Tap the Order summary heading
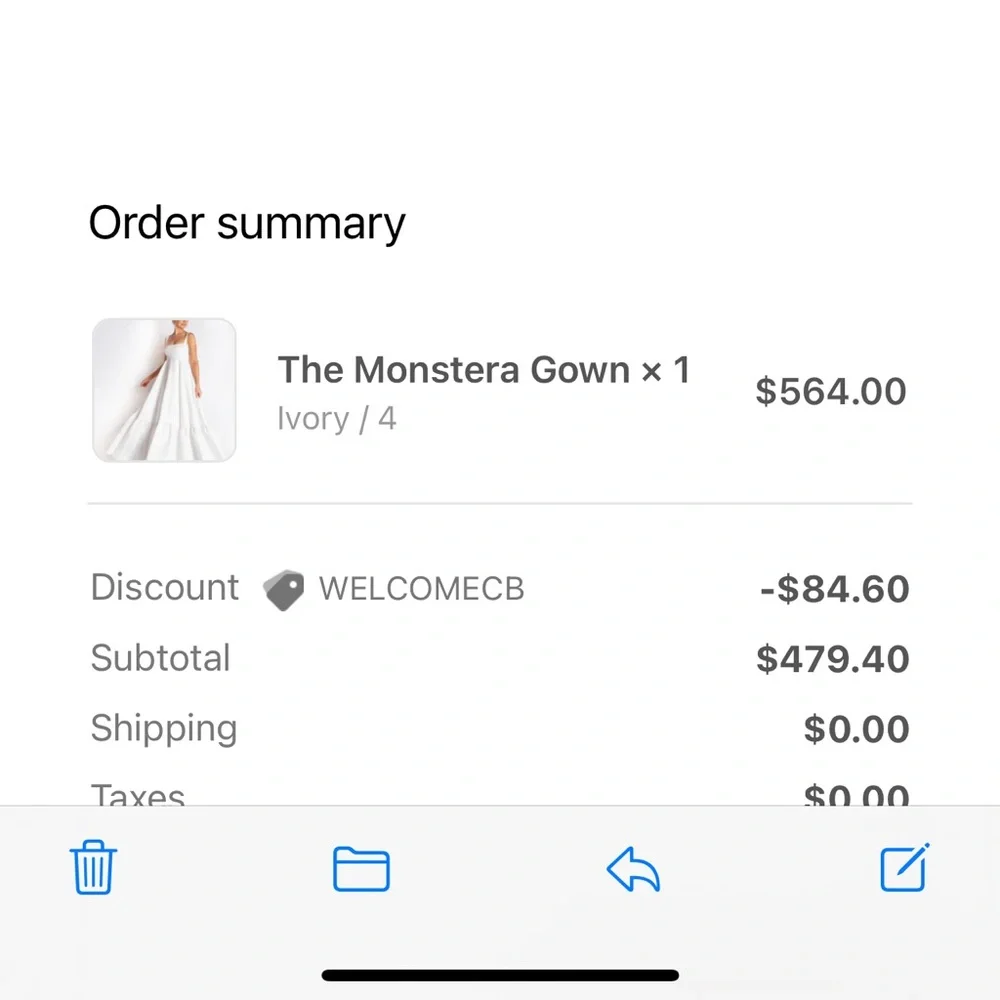The image size is (1000, 1000). point(247,223)
